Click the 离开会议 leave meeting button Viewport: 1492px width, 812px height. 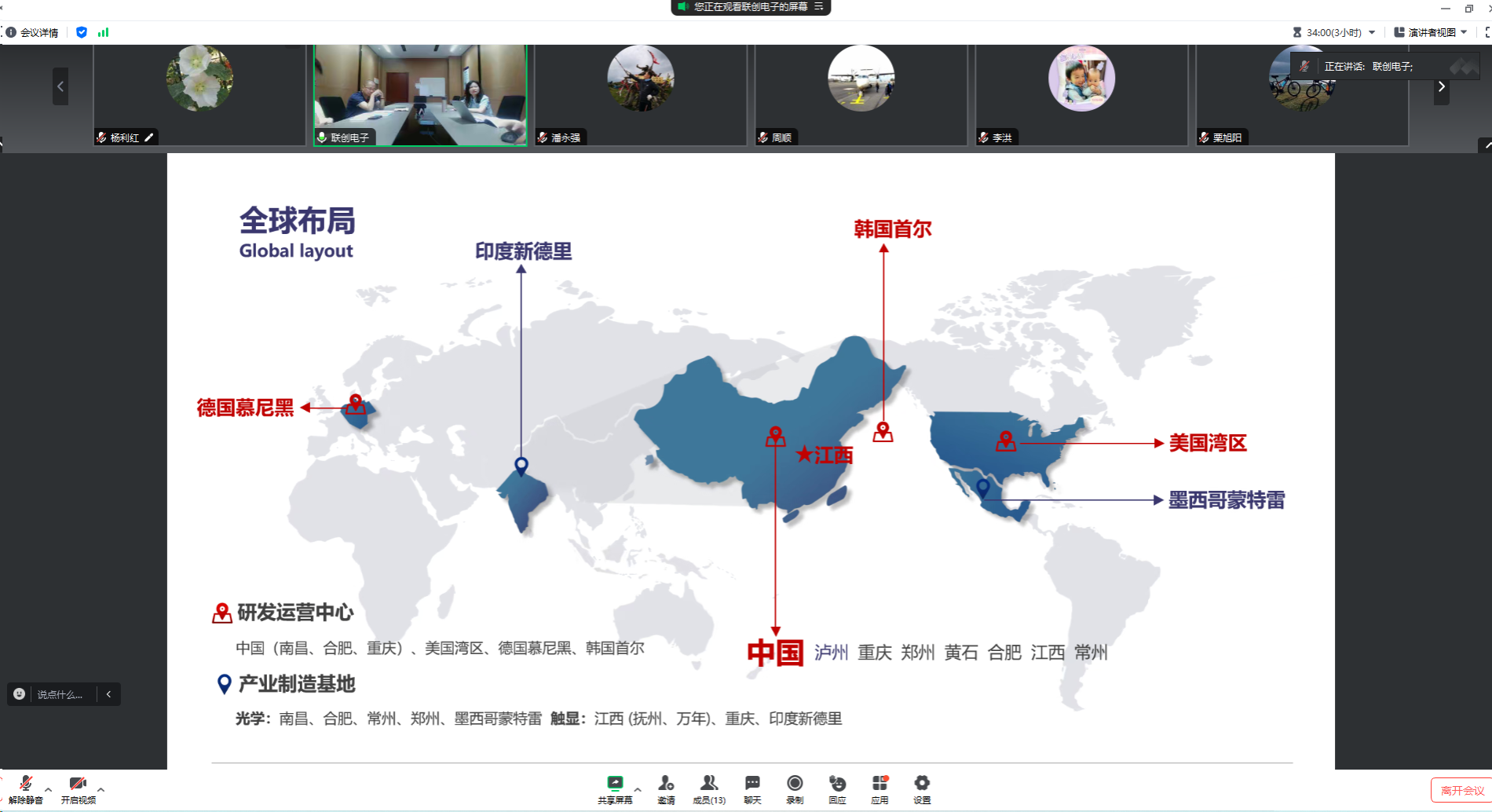click(1461, 790)
